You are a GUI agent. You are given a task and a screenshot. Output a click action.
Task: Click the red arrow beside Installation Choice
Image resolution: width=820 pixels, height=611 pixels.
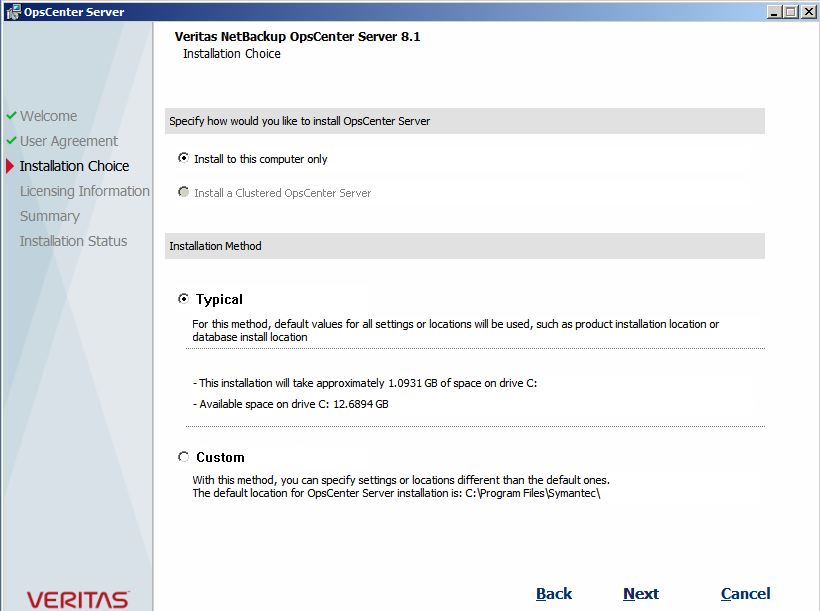pyautogui.click(x=10, y=166)
